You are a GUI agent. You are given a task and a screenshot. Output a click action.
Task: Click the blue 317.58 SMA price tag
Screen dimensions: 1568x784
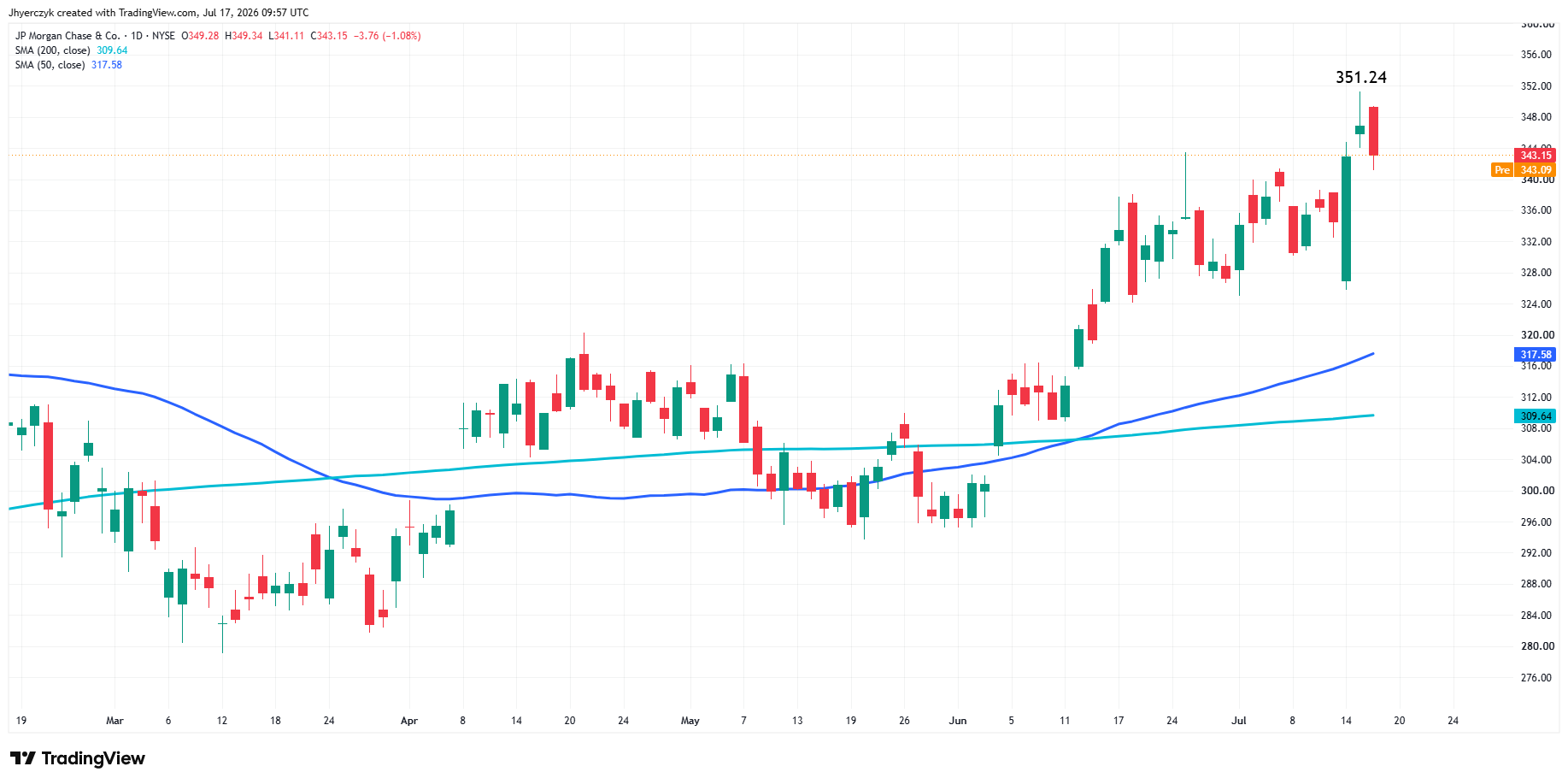(x=1536, y=354)
